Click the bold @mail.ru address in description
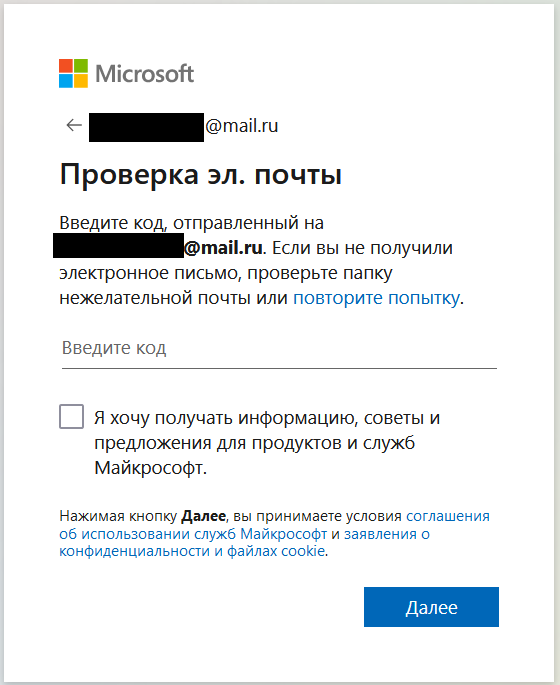The image size is (560, 685). point(223,248)
